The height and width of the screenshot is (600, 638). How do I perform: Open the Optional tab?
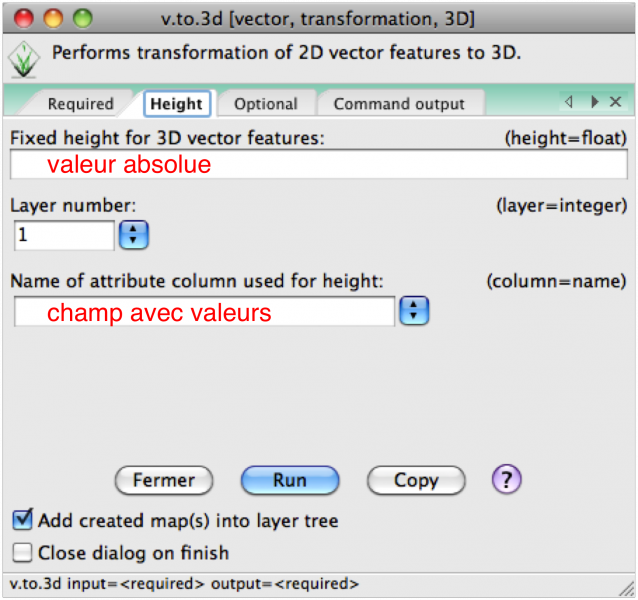pyautogui.click(x=265, y=104)
